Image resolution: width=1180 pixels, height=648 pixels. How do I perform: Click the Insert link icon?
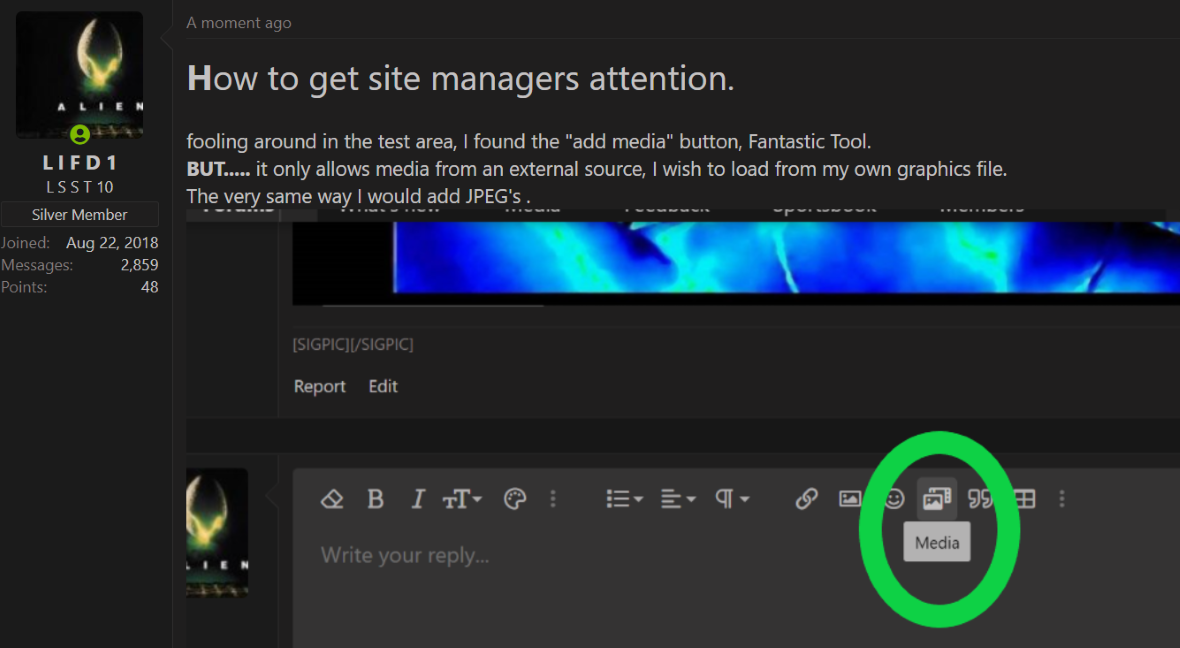806,499
